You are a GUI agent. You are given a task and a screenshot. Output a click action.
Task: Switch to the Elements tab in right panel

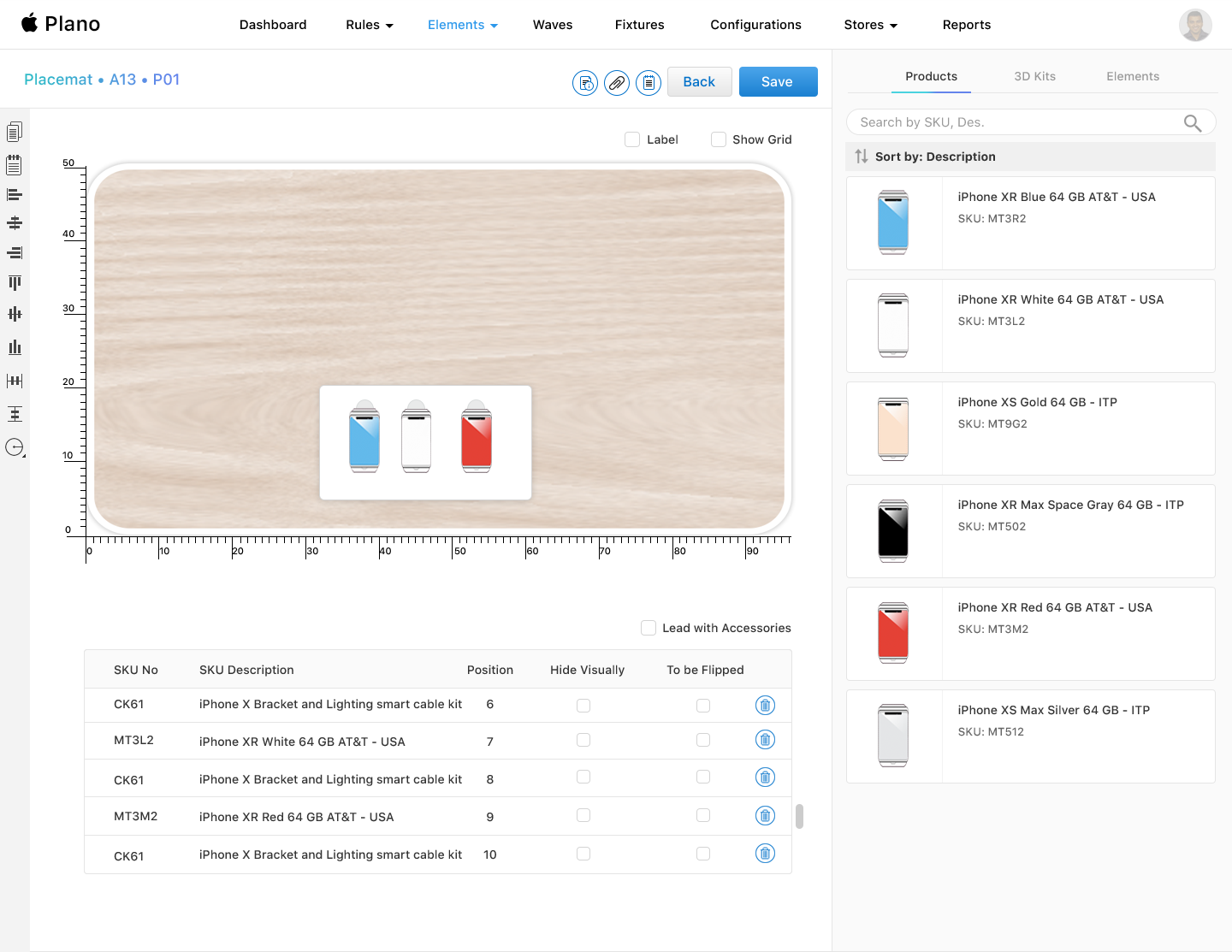[1133, 76]
